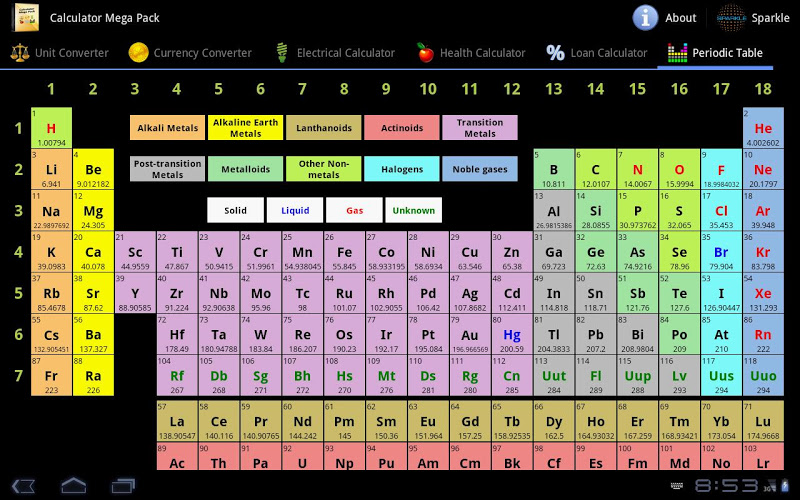Open the Carbon (C) element cell
Screen dimensions: 800x500
pyautogui.click(x=595, y=169)
